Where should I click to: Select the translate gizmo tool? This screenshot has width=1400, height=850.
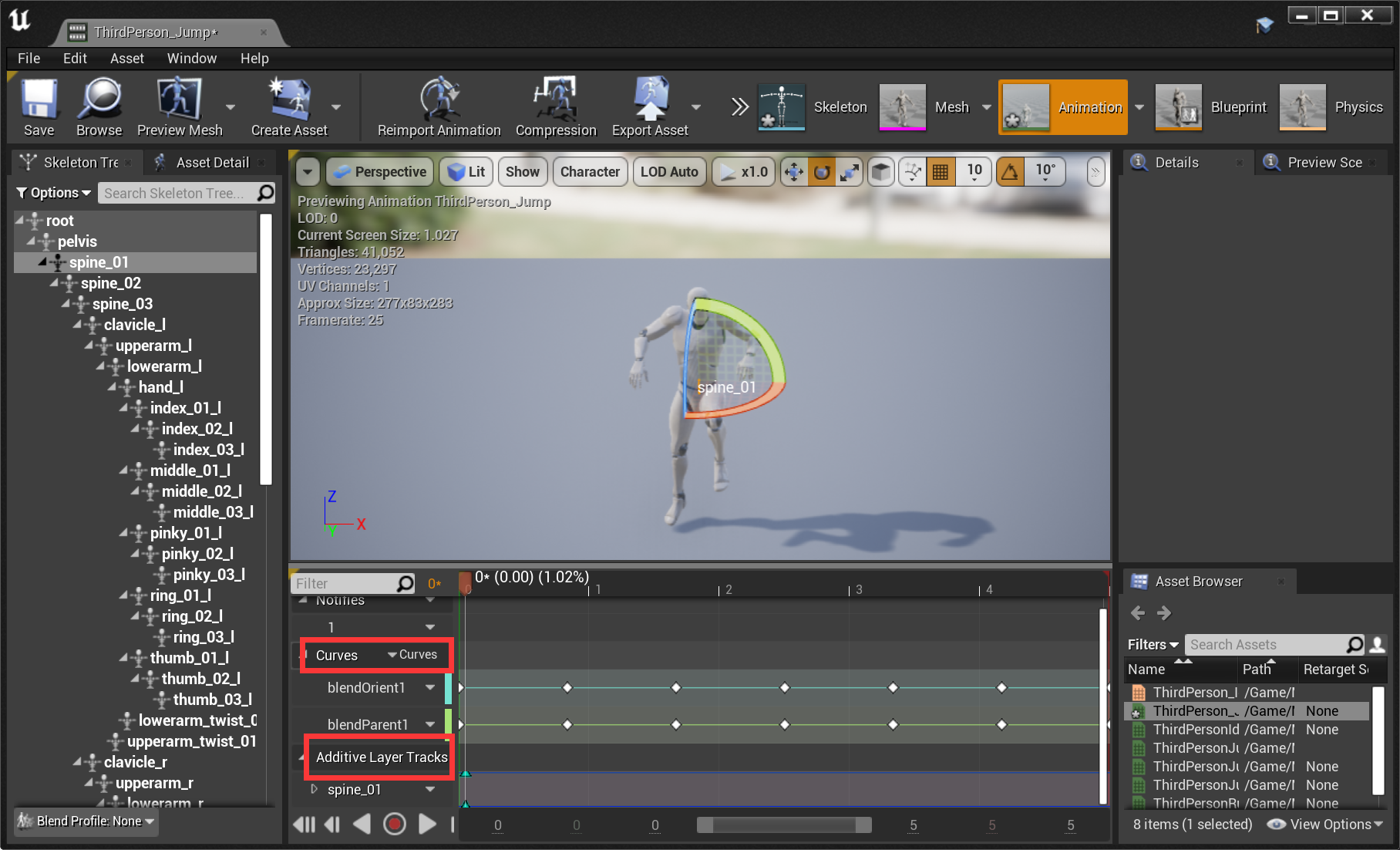click(x=793, y=172)
